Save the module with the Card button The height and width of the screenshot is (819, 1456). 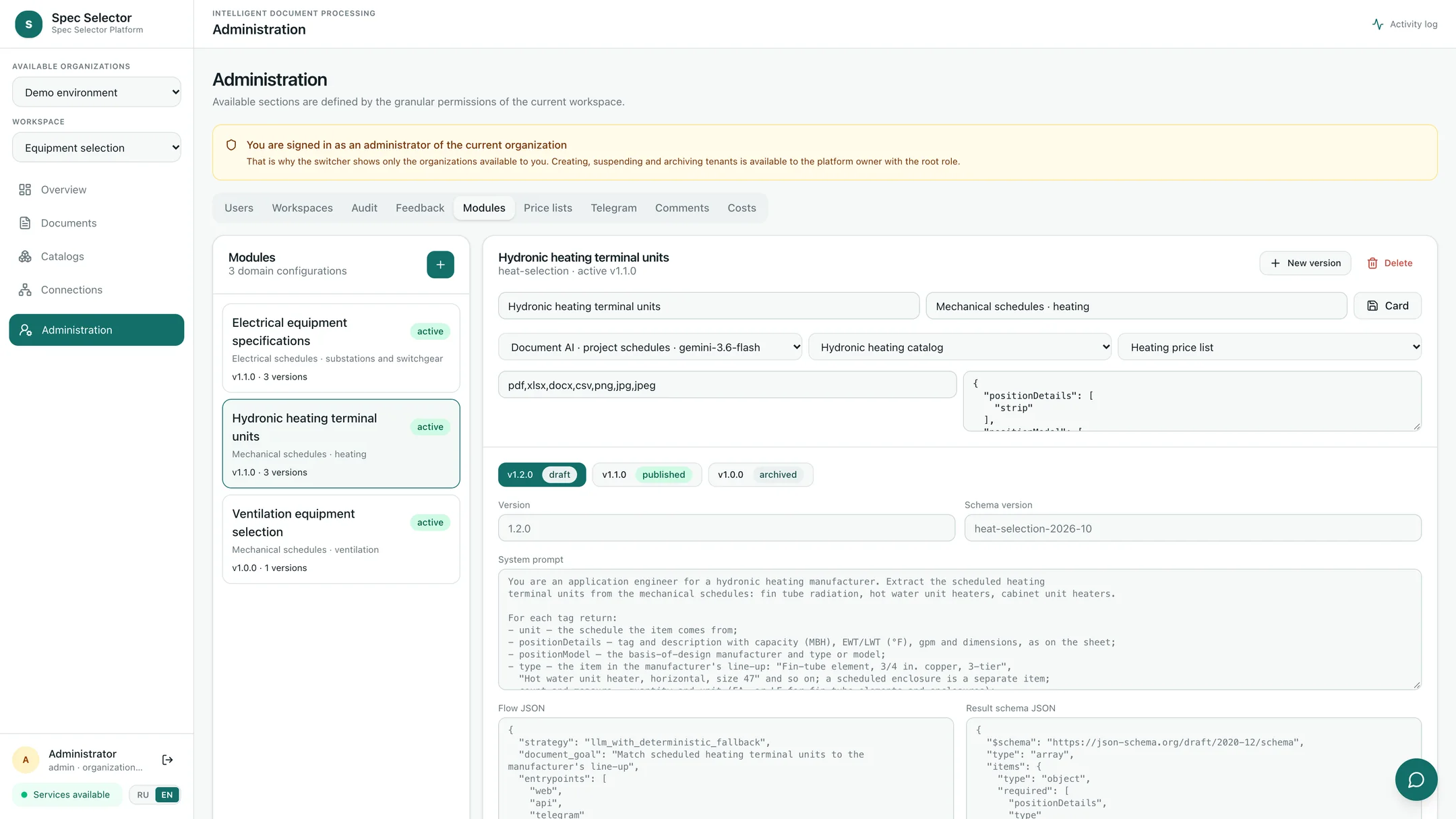tap(1387, 305)
